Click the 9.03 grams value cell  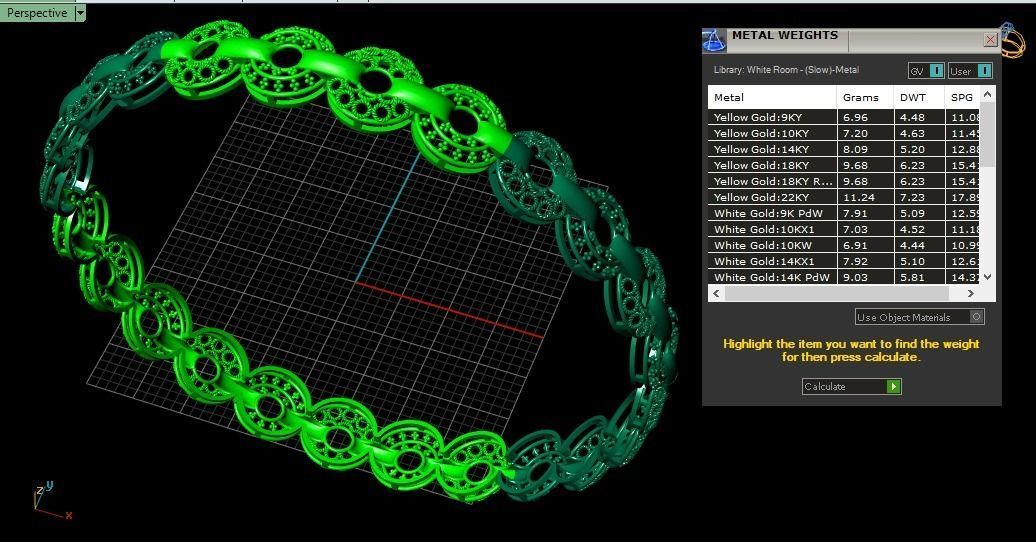pos(866,277)
